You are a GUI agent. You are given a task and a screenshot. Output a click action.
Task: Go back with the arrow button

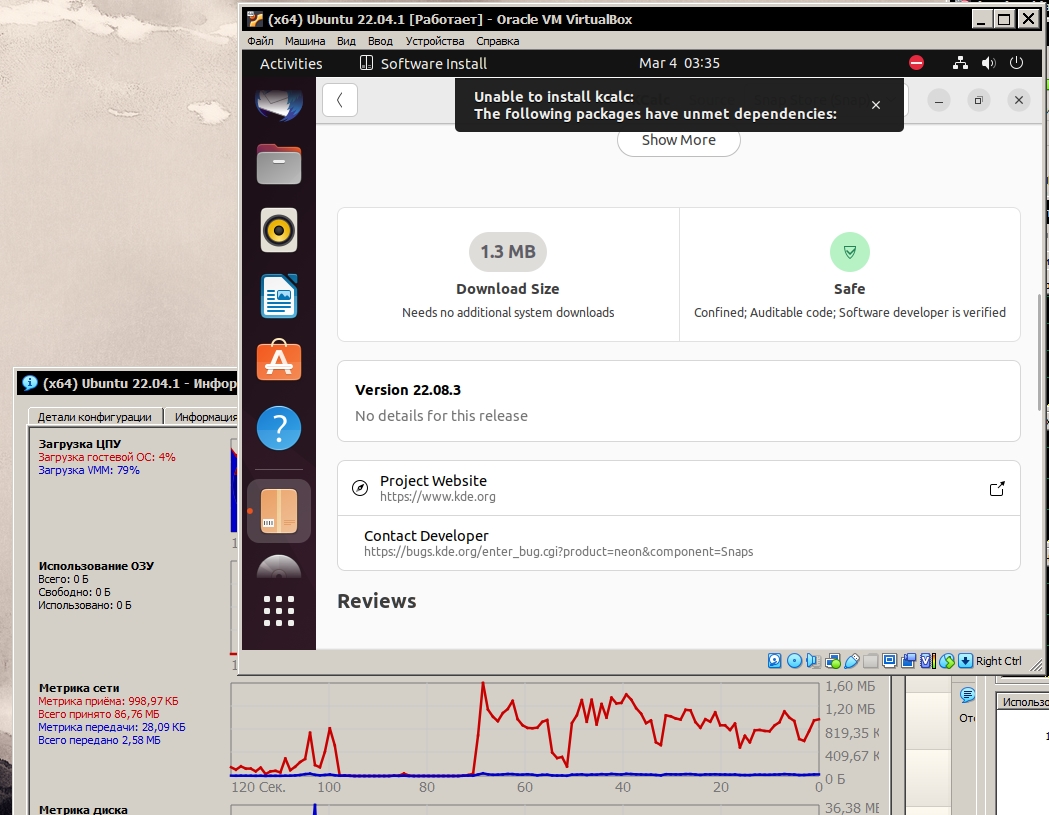point(340,100)
